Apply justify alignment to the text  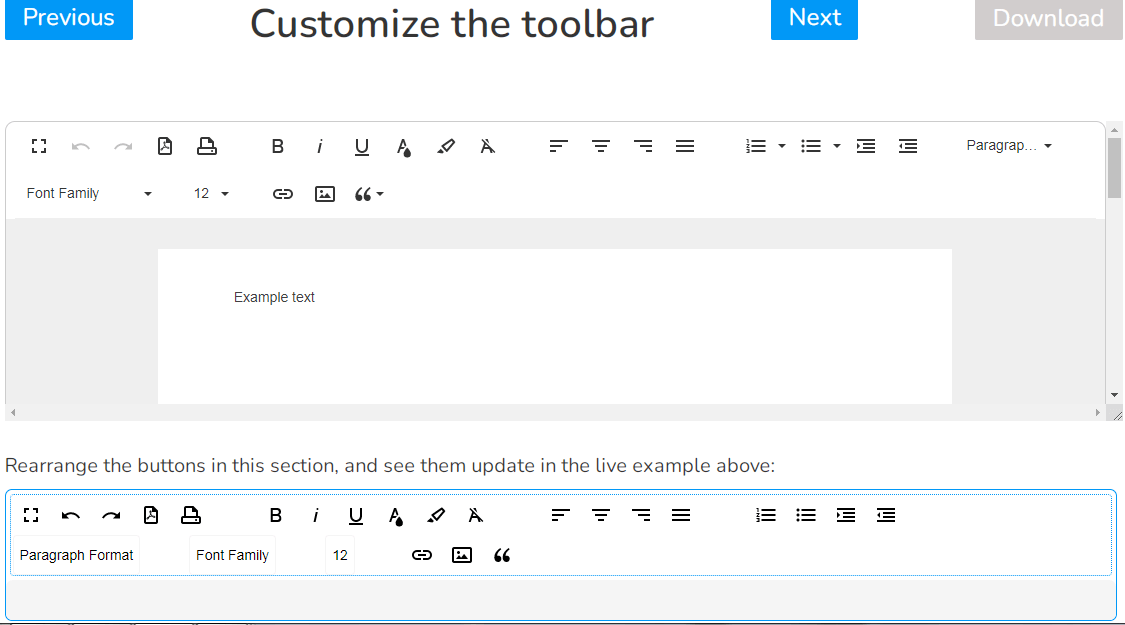(x=685, y=146)
